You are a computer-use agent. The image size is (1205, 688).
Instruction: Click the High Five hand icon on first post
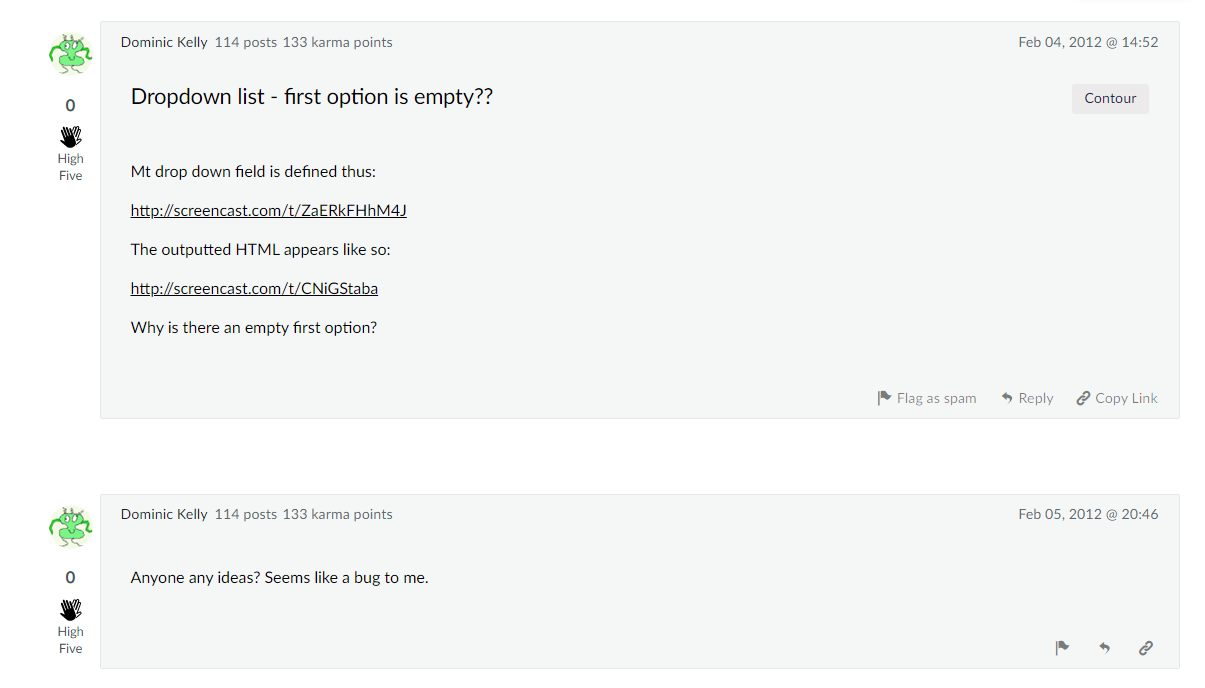tap(70, 137)
